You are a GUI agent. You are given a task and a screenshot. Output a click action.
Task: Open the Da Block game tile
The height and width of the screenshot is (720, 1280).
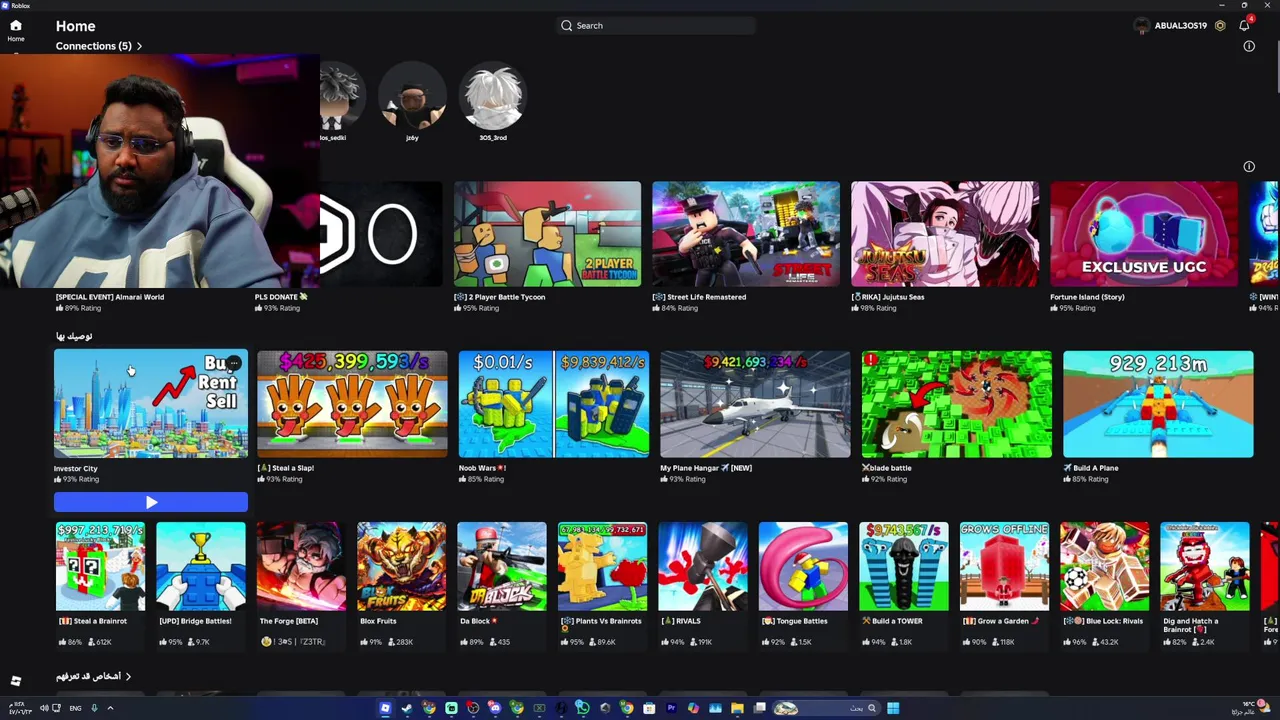tap(502, 566)
